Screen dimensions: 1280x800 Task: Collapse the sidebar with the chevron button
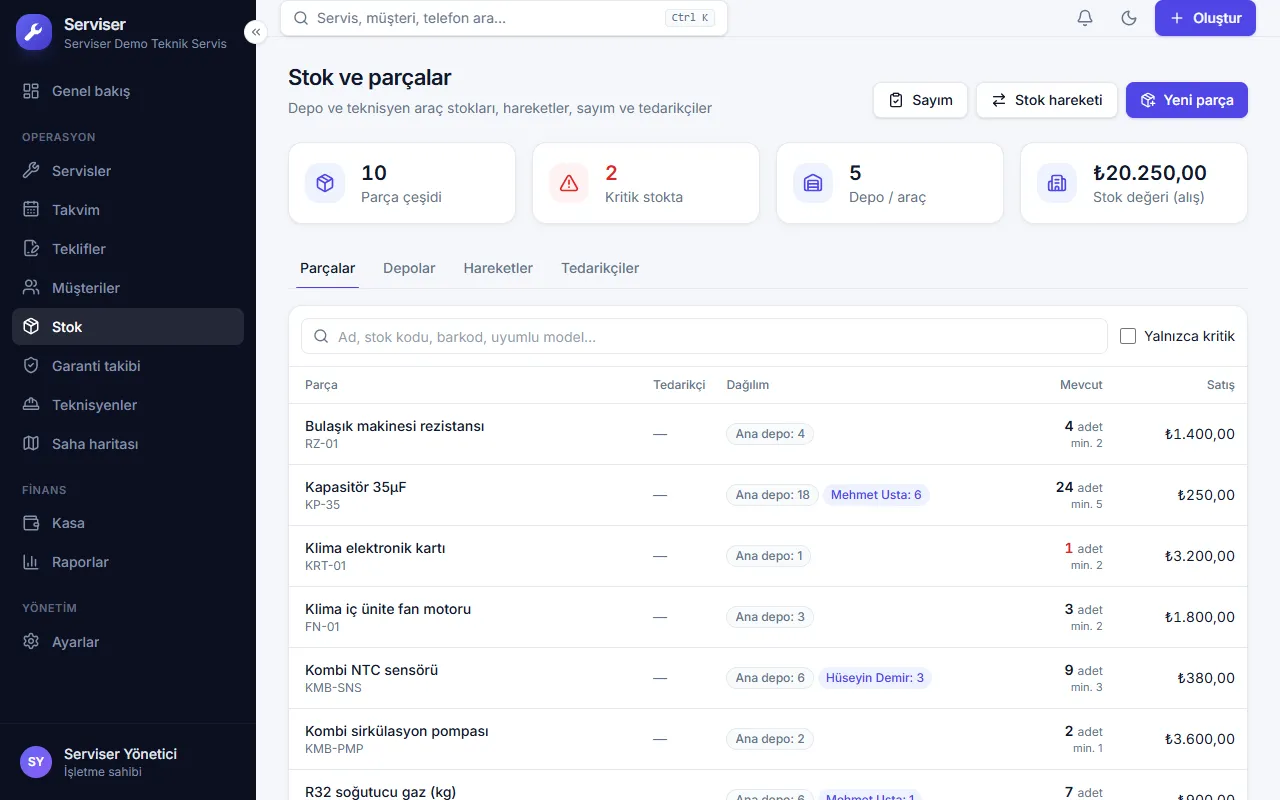point(256,32)
